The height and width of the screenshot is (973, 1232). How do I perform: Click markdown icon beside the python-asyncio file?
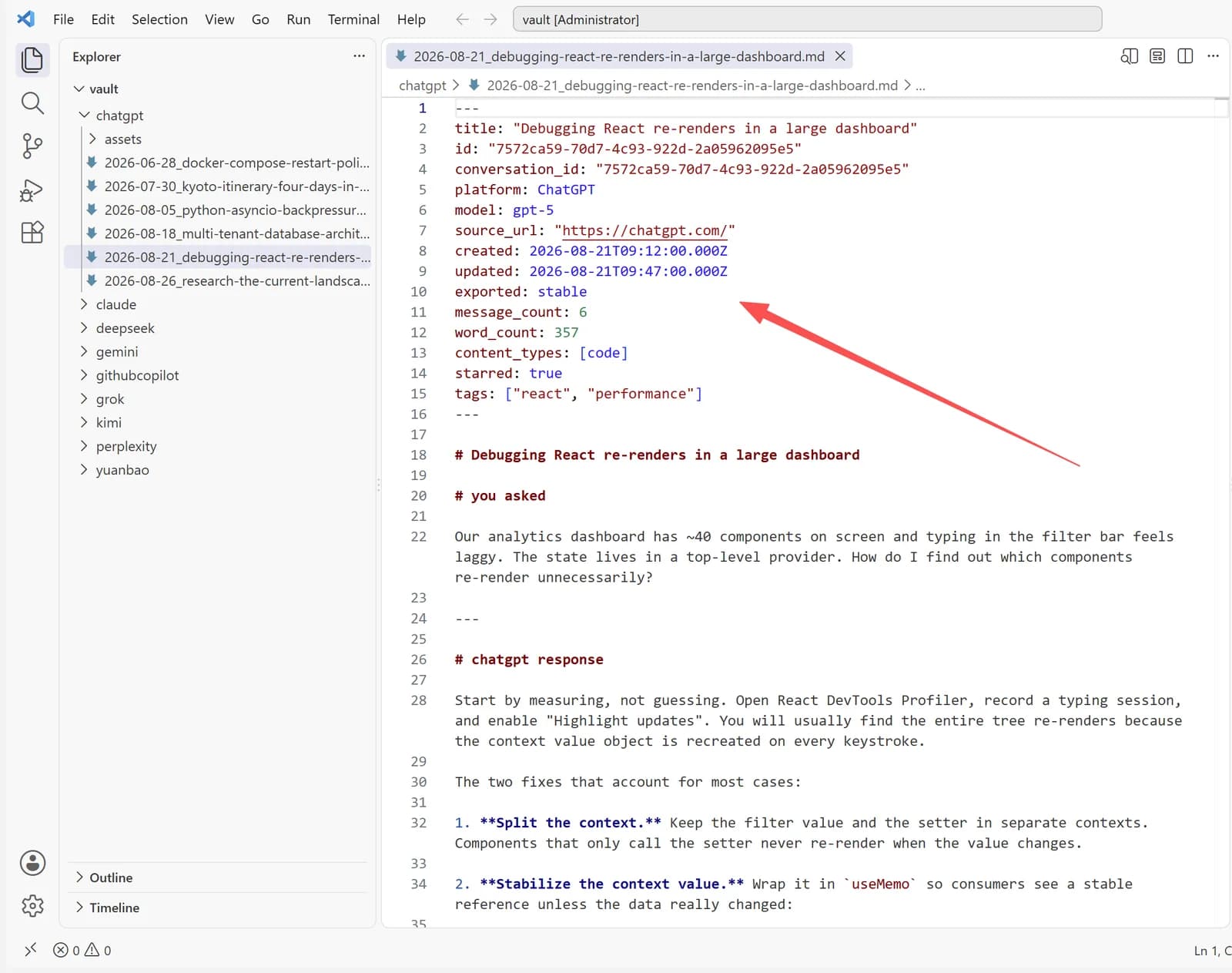point(92,210)
